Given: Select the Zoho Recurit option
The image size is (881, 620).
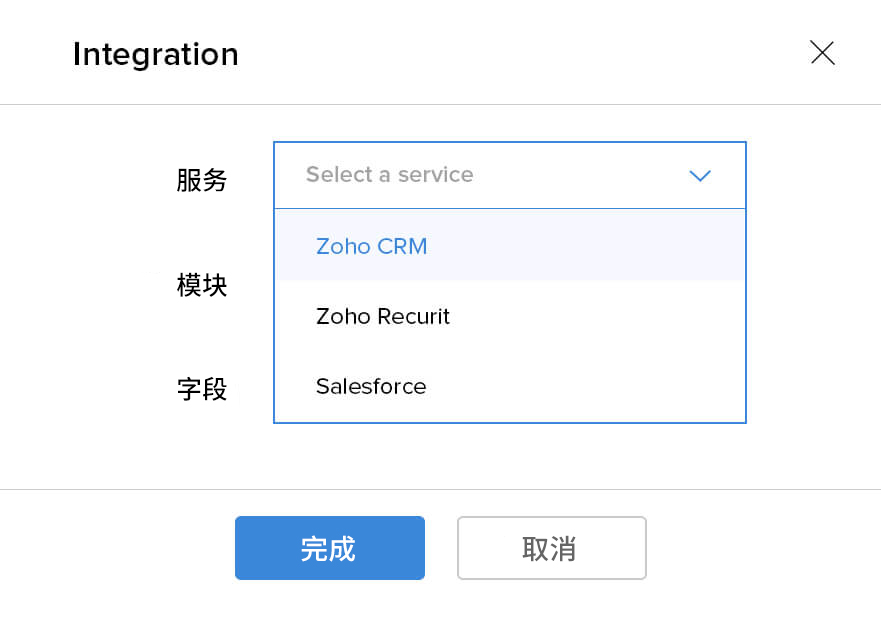Looking at the screenshot, I should click(x=383, y=316).
